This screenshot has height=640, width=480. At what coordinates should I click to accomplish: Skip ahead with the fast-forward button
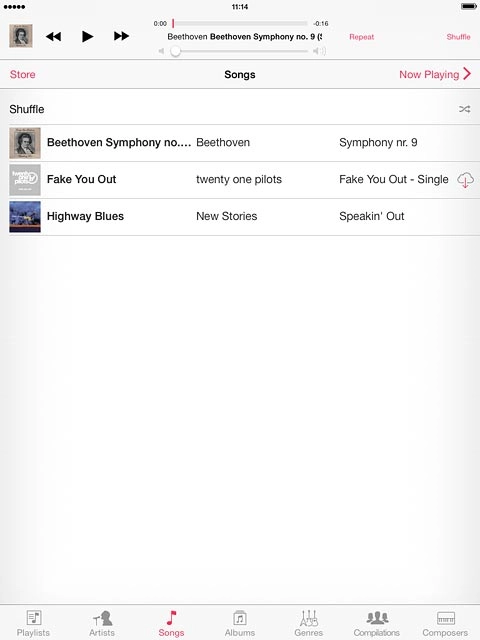(121, 36)
